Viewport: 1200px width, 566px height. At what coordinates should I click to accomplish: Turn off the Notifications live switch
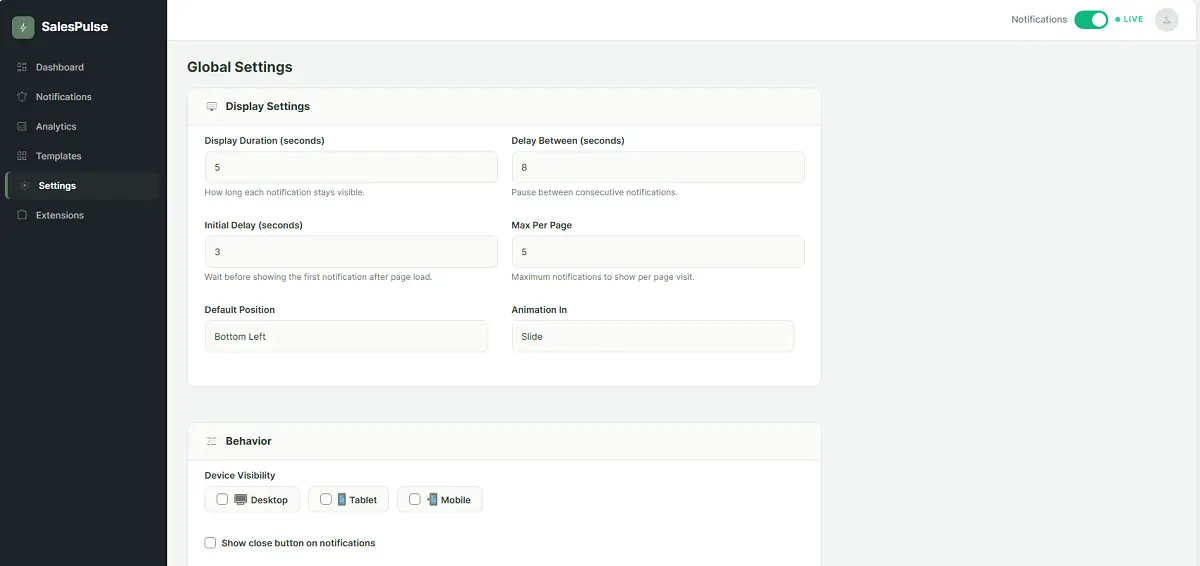click(x=1091, y=19)
